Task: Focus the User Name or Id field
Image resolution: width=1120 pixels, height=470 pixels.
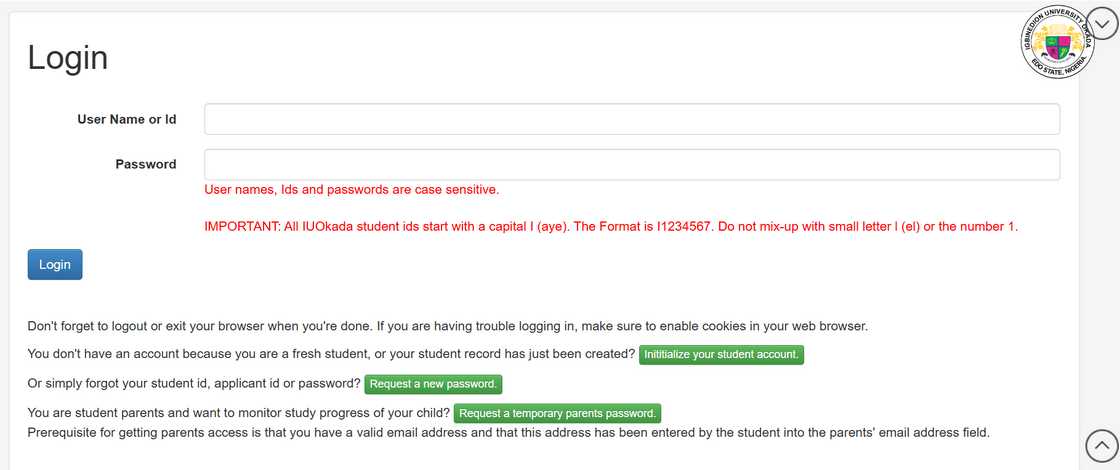Action: point(632,119)
